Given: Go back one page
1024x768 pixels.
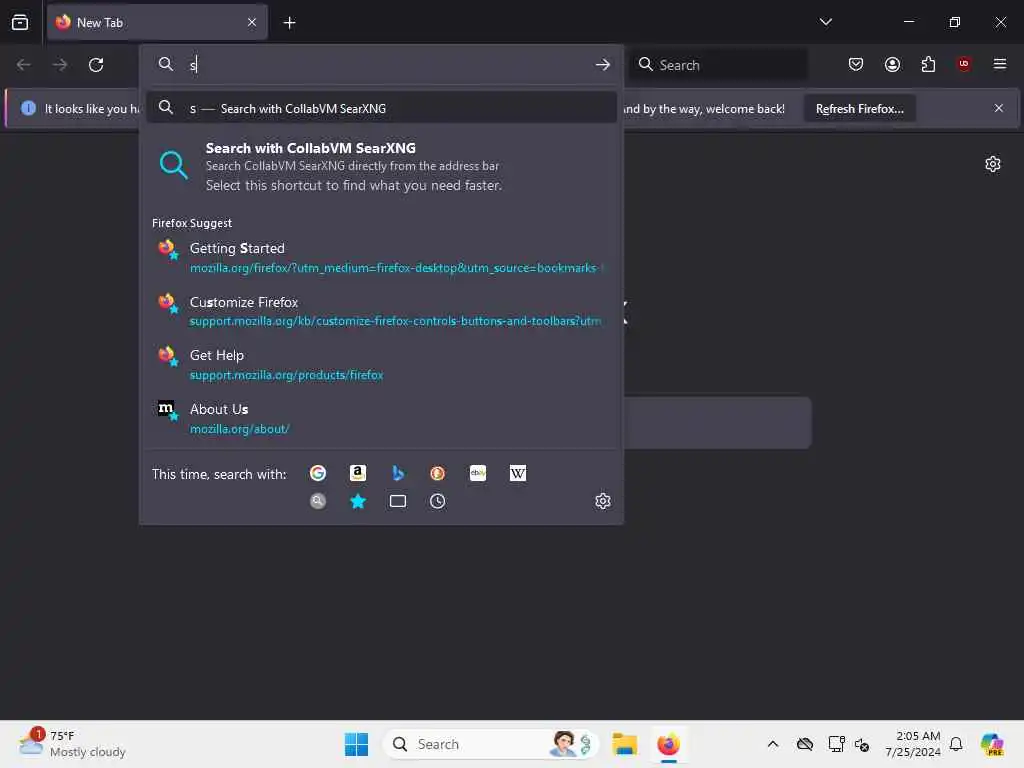Looking at the screenshot, I should click(x=24, y=65).
